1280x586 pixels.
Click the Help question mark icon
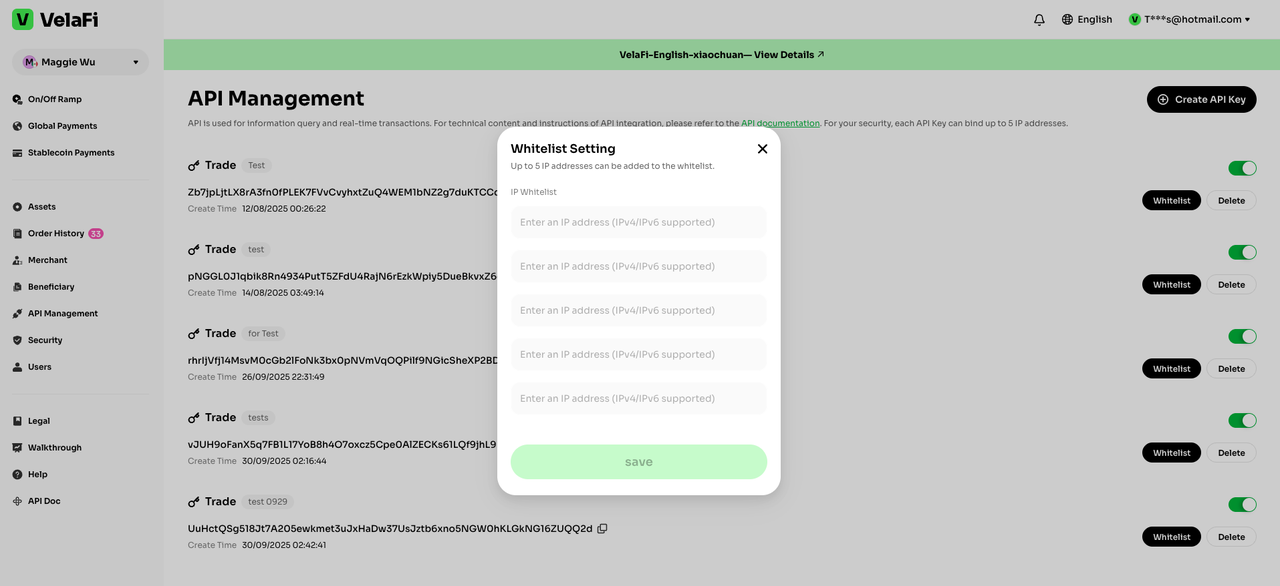pos(18,474)
